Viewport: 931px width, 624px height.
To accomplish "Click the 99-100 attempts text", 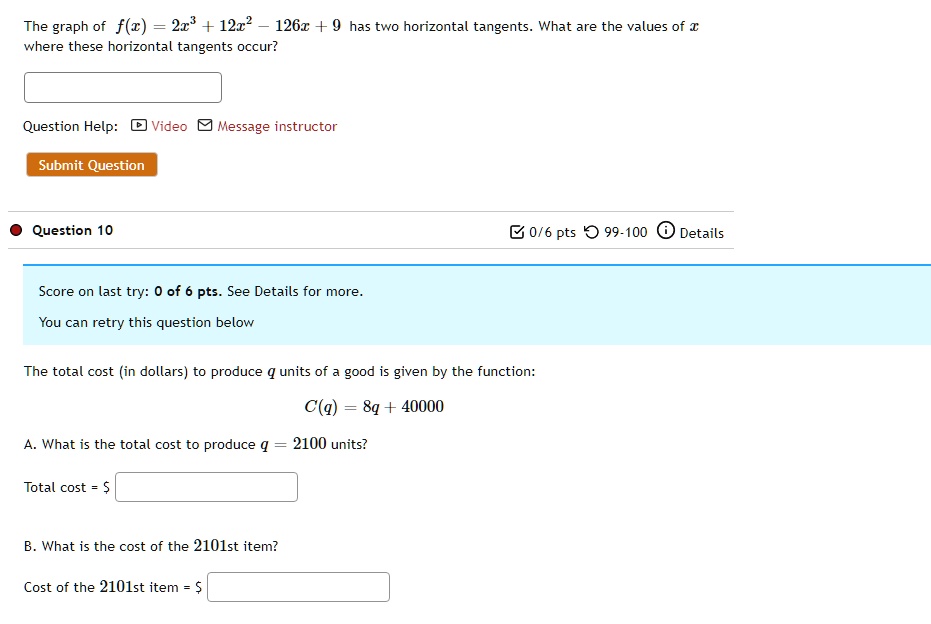I will point(626,232).
